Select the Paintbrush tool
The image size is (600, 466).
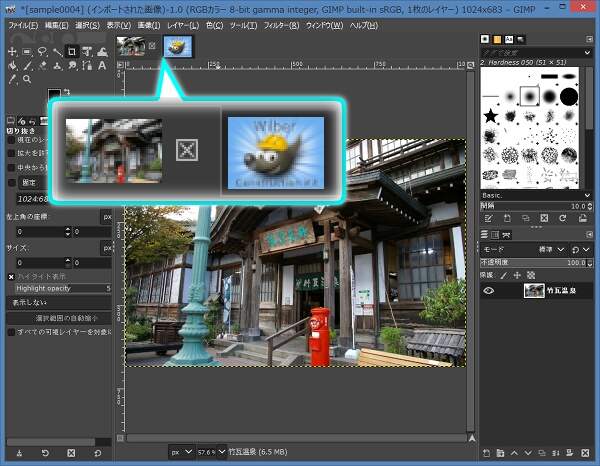[x=27, y=65]
